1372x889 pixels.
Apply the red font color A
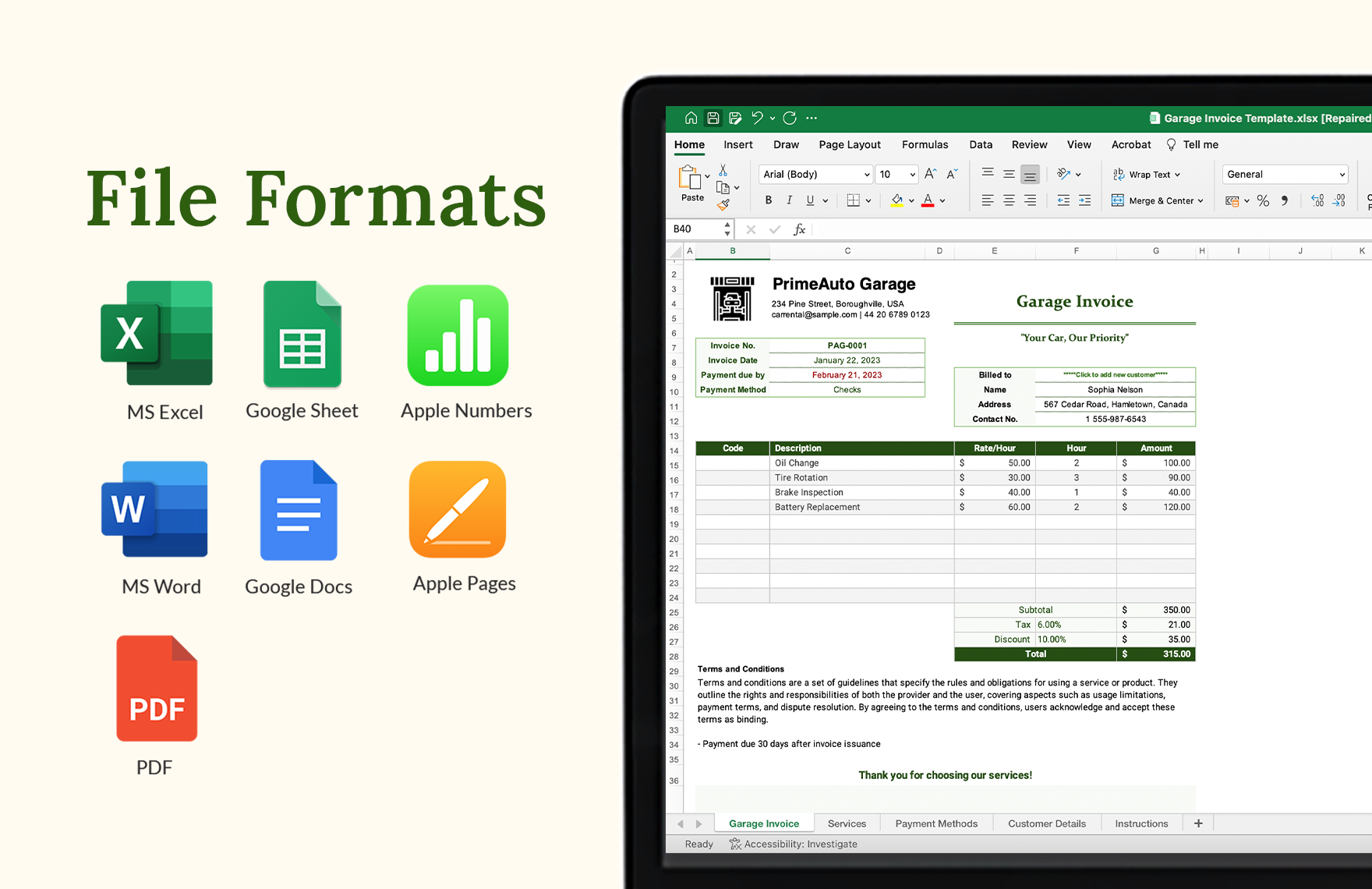928,200
